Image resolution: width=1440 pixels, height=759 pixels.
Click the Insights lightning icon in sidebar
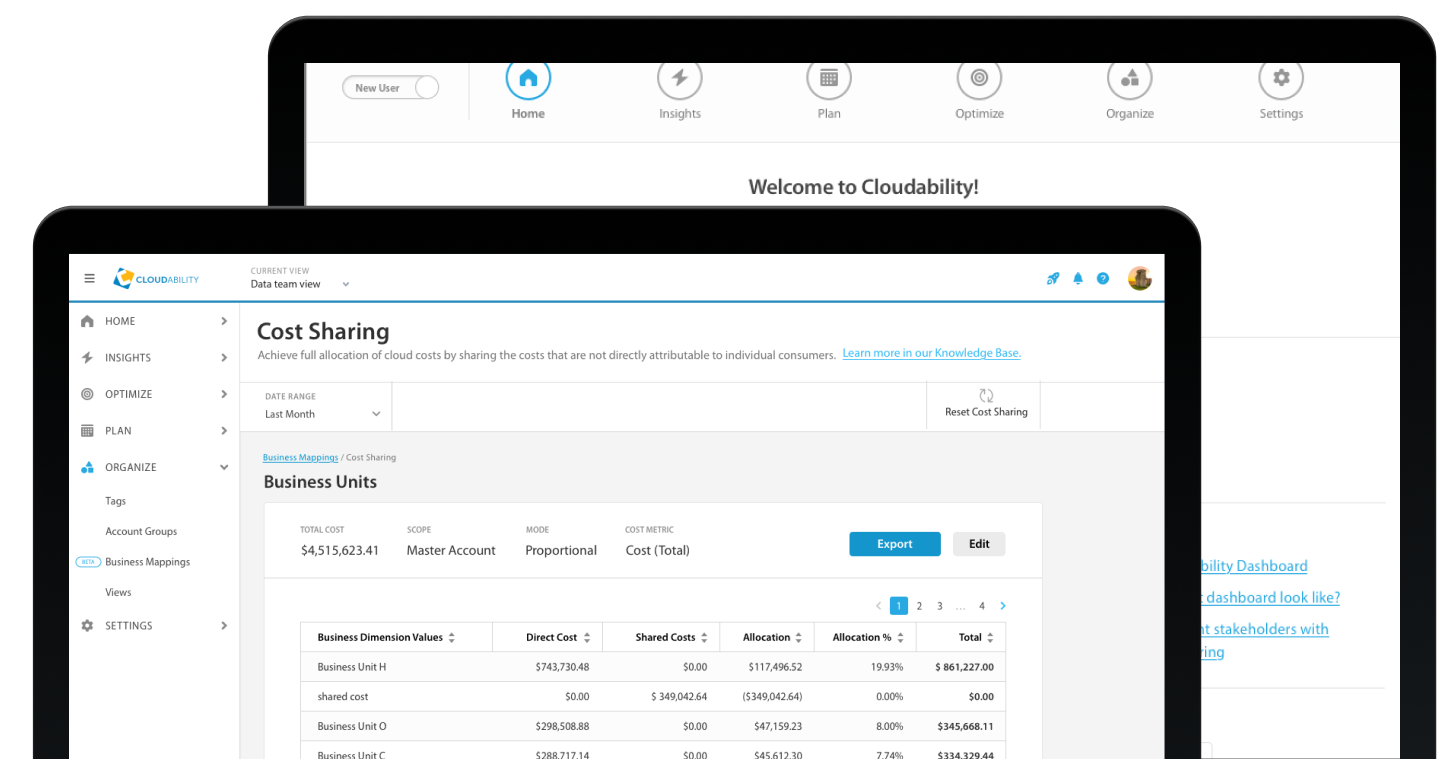pos(87,357)
